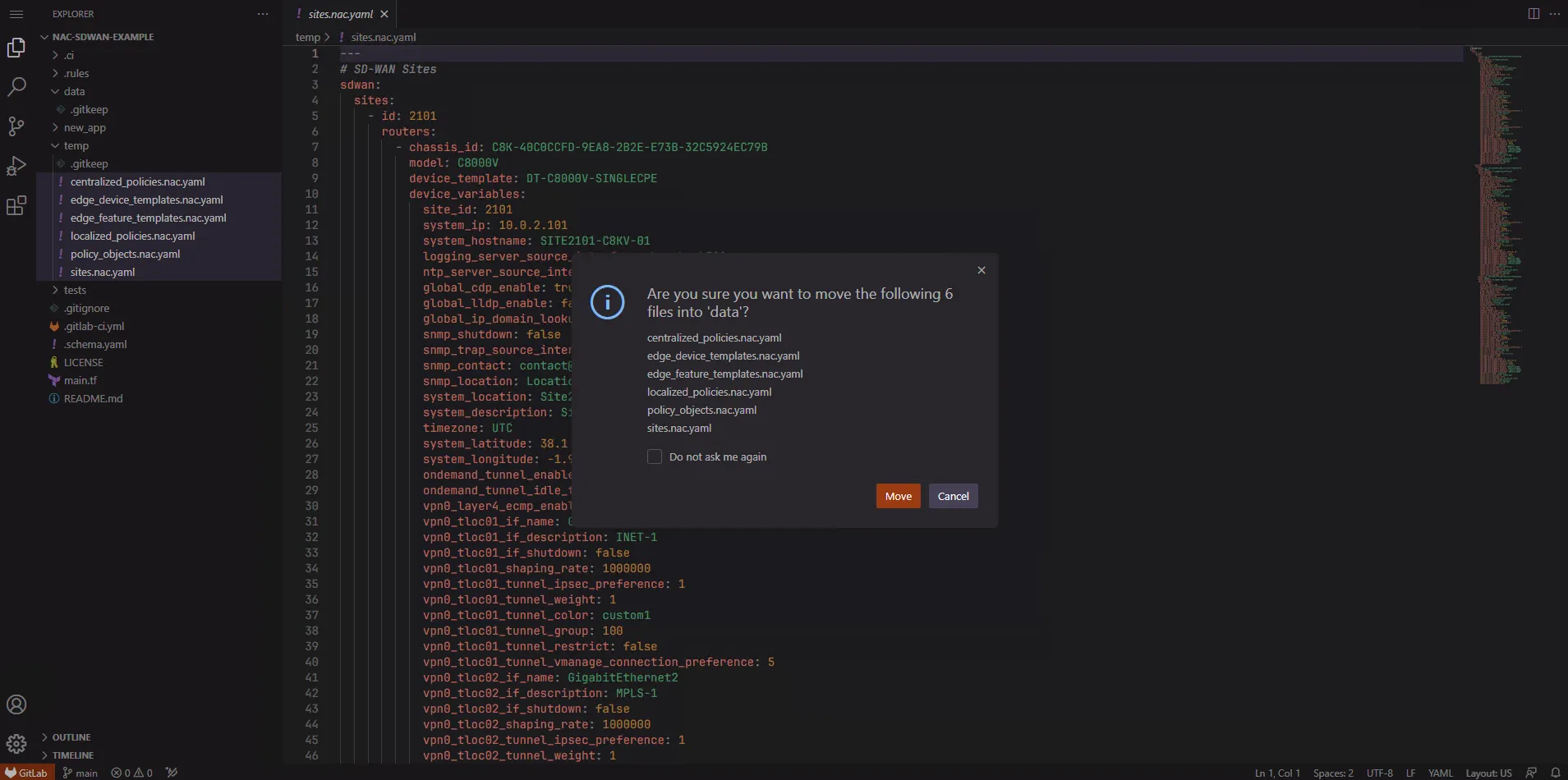Open the notifications bell icon
Viewport: 1568px width, 780px height.
(x=1557, y=772)
